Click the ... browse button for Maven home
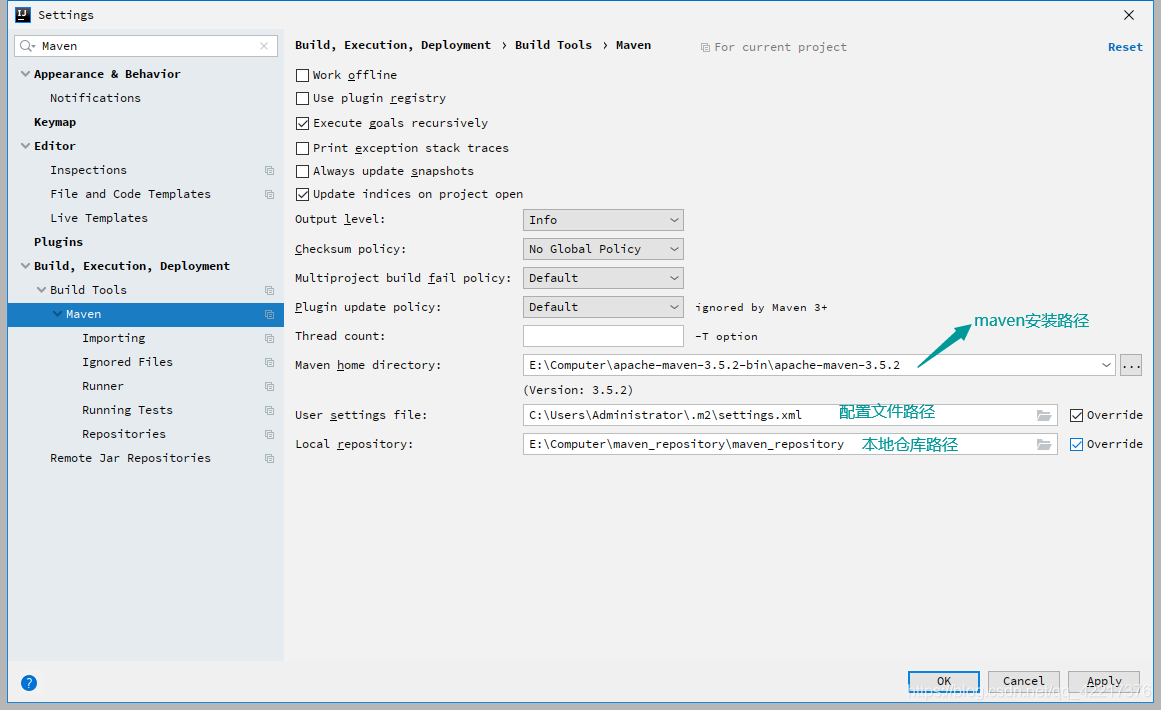This screenshot has width=1161, height=710. tap(1131, 365)
